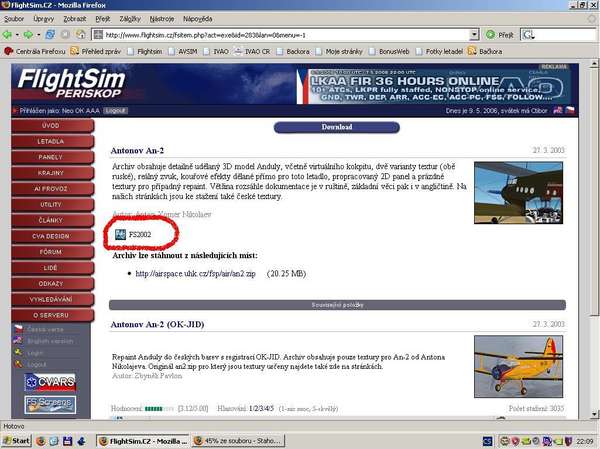
Task: Go forward with the green forward arrow
Action: click(28, 35)
